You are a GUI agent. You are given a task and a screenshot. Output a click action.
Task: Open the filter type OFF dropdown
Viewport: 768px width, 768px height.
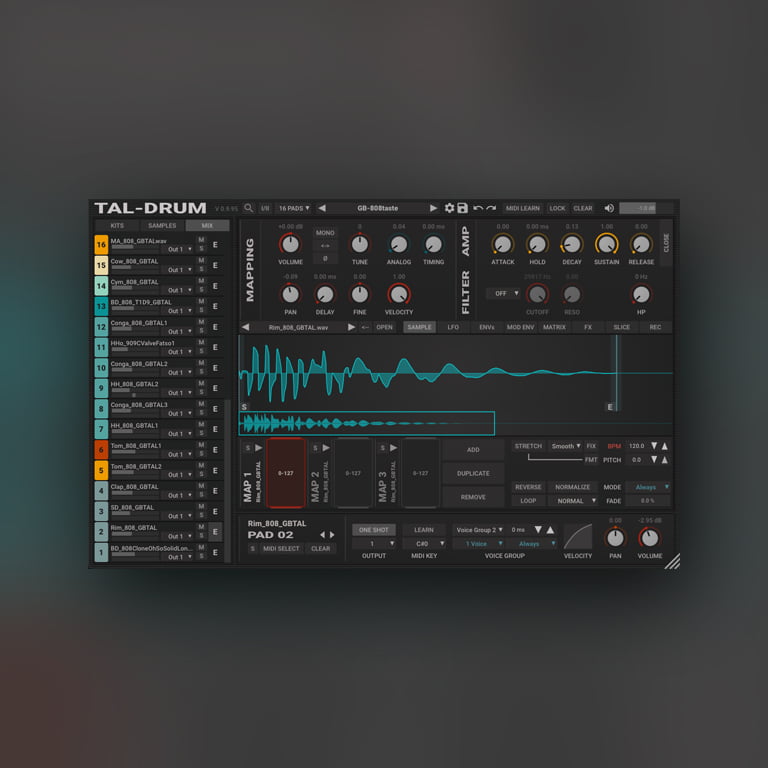pyautogui.click(x=504, y=293)
